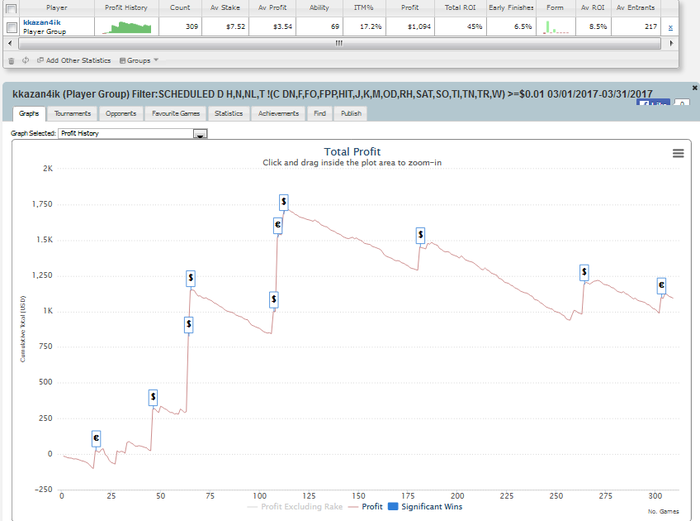The height and width of the screenshot is (521, 700).
Task: Click the $7.52 average stake cell
Action: pos(225,27)
